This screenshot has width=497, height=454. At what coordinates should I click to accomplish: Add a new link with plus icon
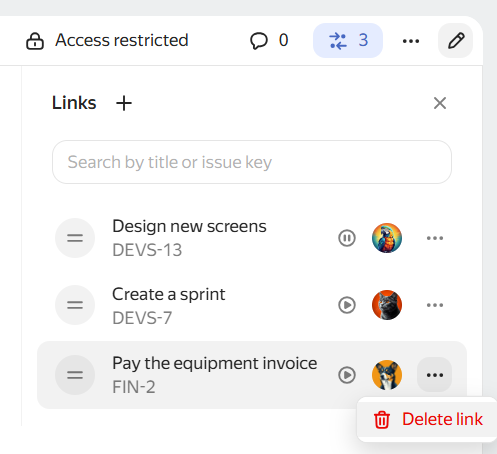pyautogui.click(x=124, y=103)
